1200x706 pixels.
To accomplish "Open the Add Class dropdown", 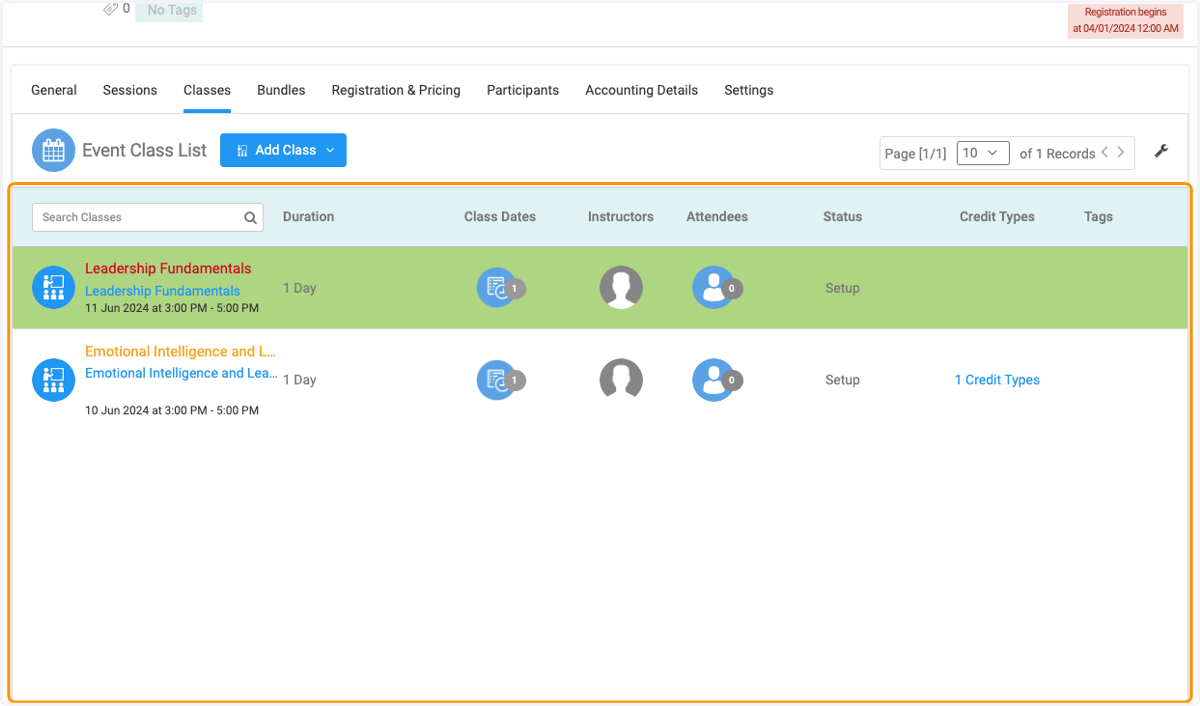I will tap(283, 150).
